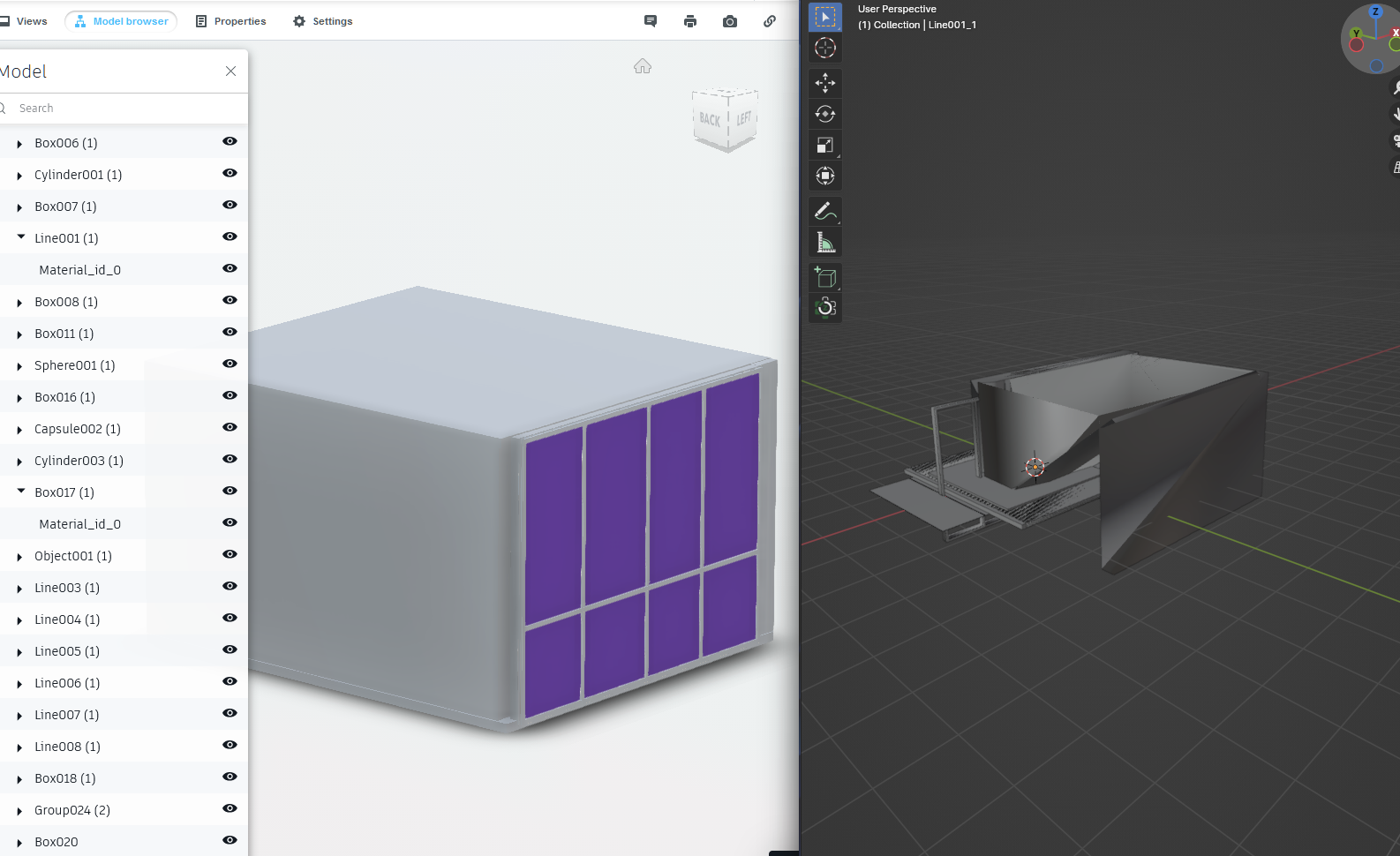This screenshot has width=1400, height=856.
Task: Select the Blender add object rotate tool
Action: (x=825, y=308)
